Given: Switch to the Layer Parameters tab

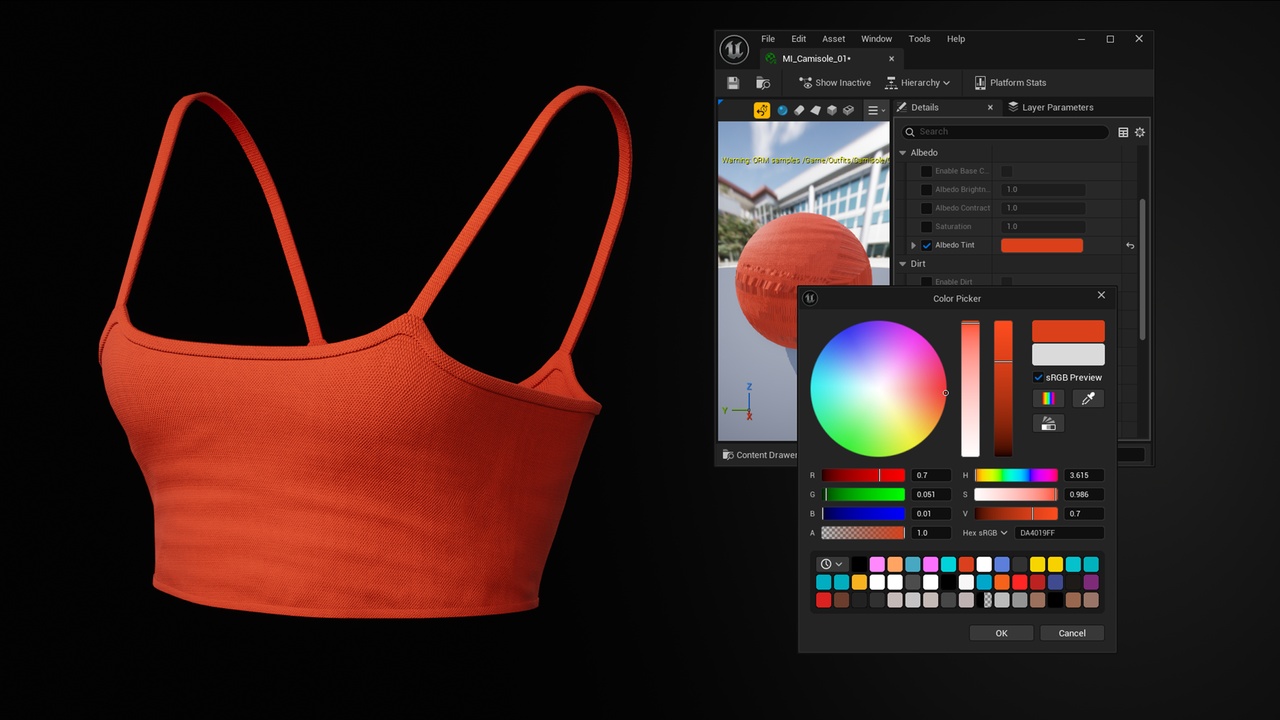Looking at the screenshot, I should click(1050, 107).
